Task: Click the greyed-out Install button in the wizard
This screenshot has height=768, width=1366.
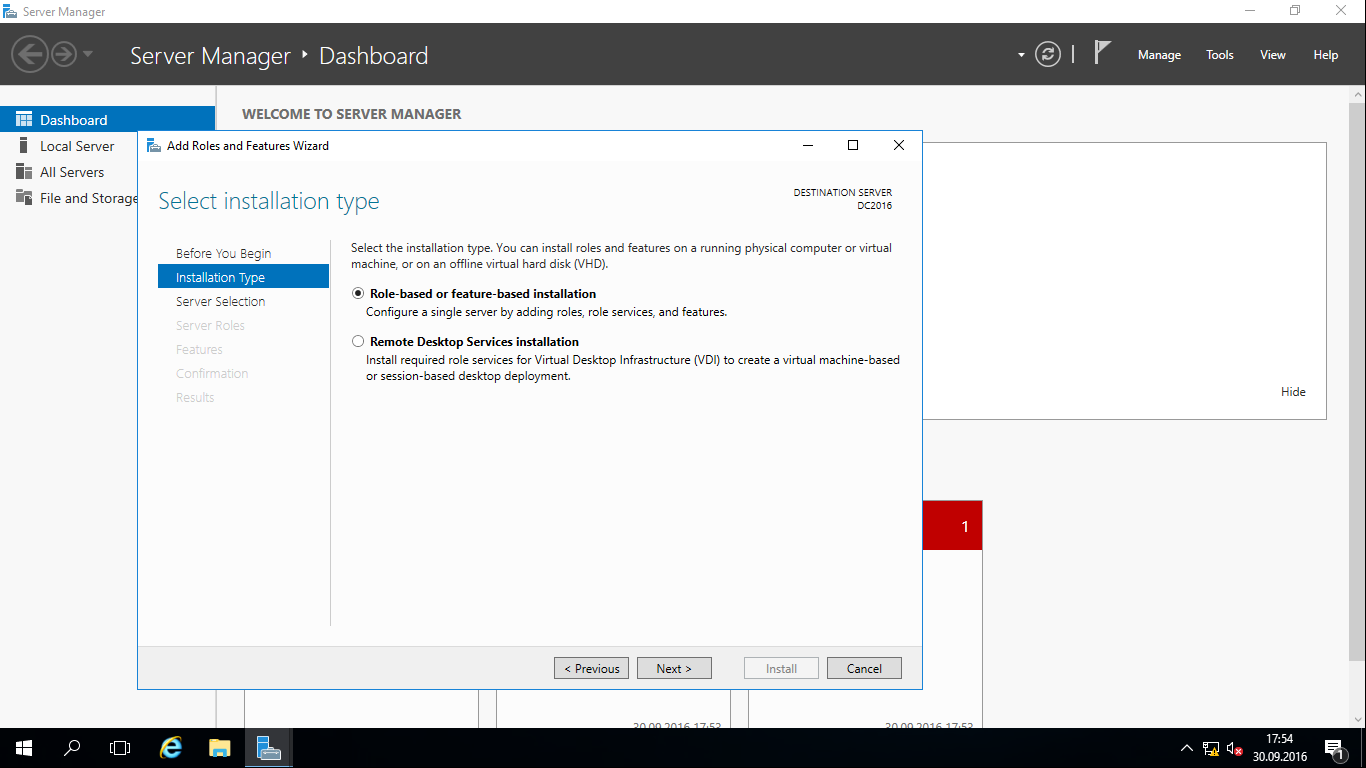Action: 781,668
